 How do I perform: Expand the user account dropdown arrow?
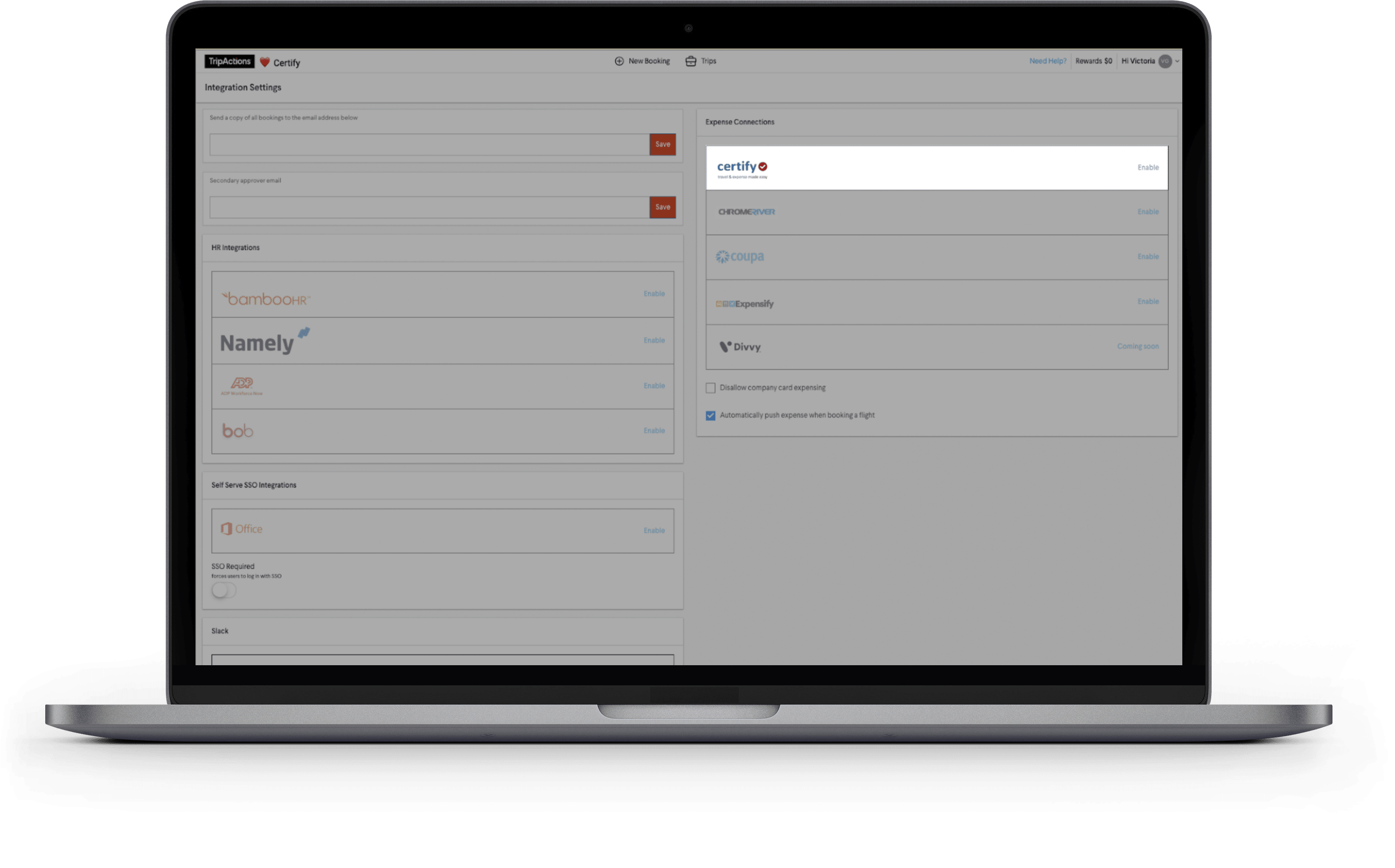(1177, 62)
